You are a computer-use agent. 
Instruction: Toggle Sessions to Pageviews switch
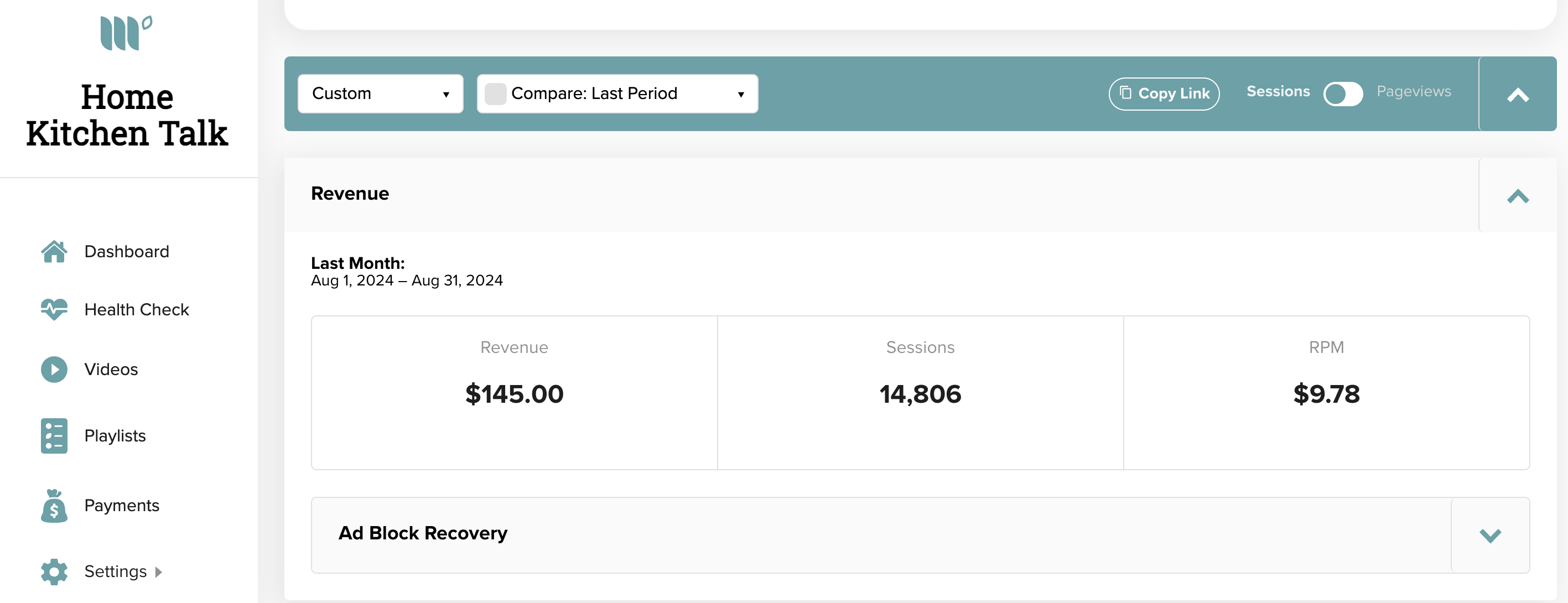1343,93
